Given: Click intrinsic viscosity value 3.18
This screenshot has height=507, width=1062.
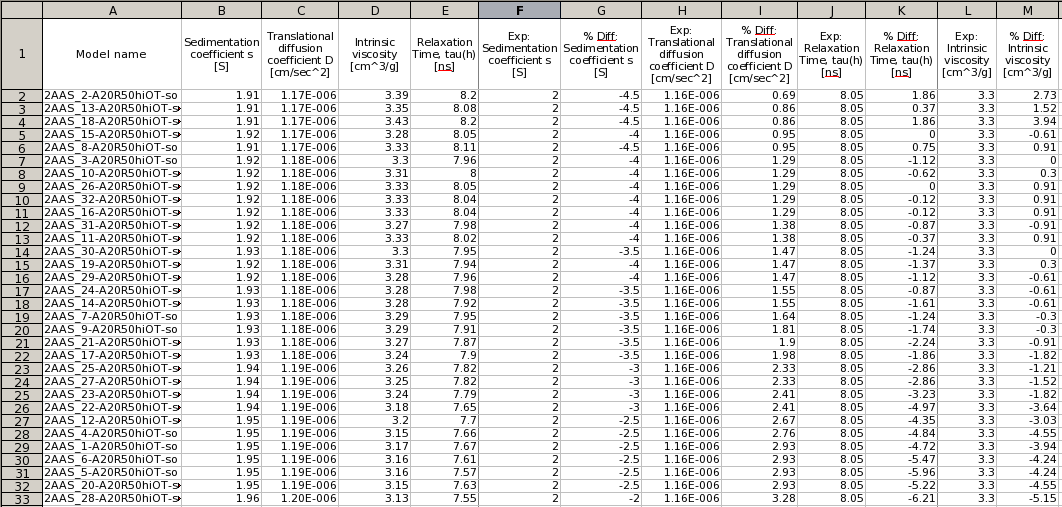Looking at the screenshot, I should coord(375,407).
